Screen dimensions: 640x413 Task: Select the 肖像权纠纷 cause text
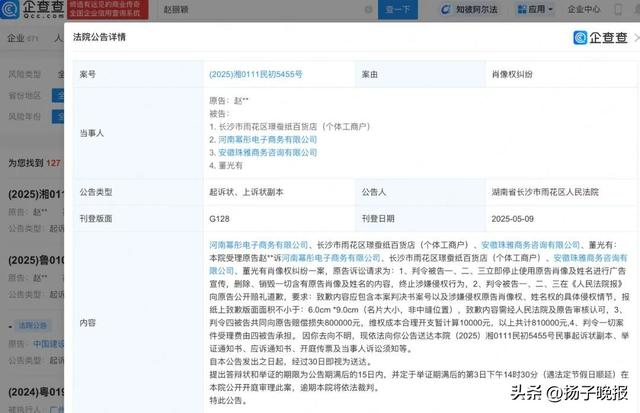(x=512, y=74)
